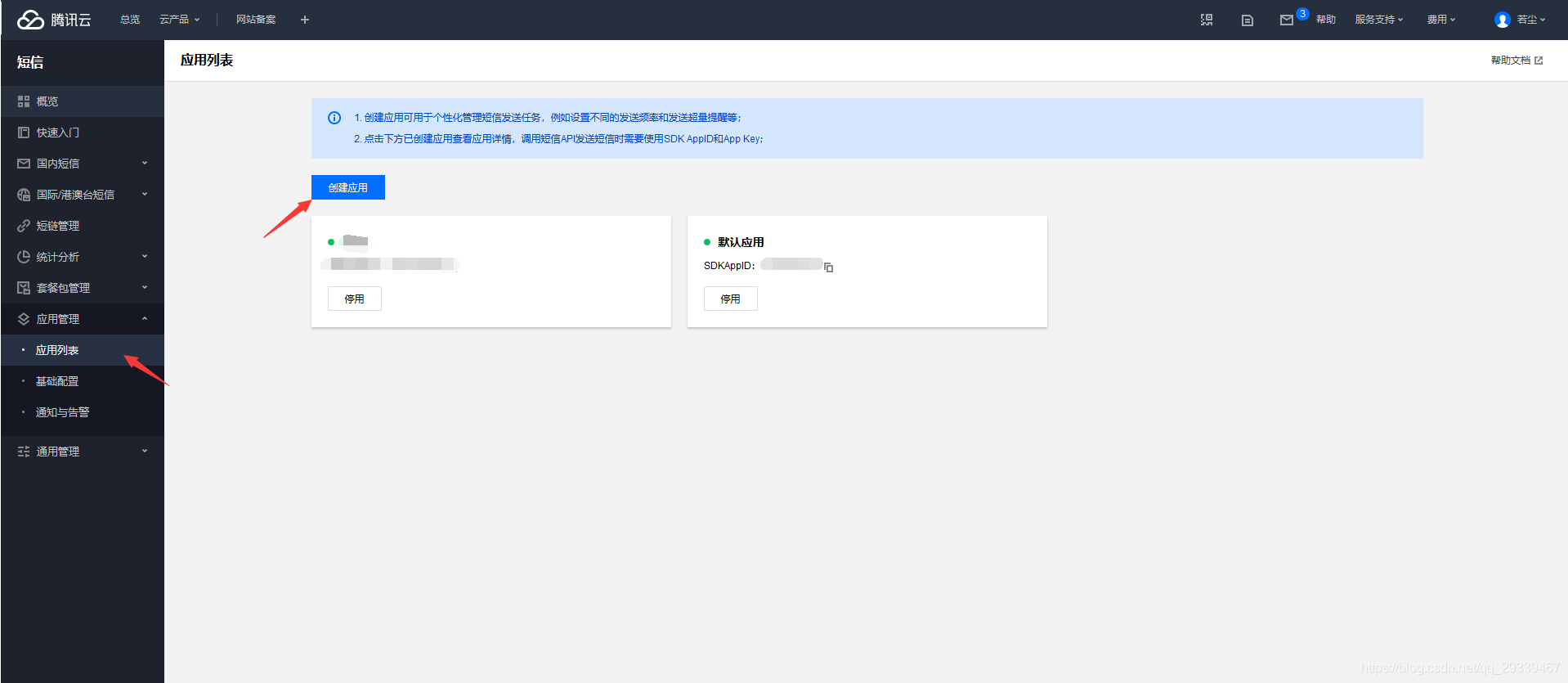Screen dimensions: 1568x683
Task: Click the 短链管理 link icon
Action: [x=24, y=226]
